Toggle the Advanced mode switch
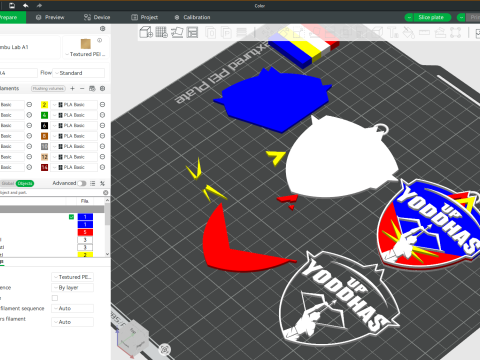 pos(82,183)
